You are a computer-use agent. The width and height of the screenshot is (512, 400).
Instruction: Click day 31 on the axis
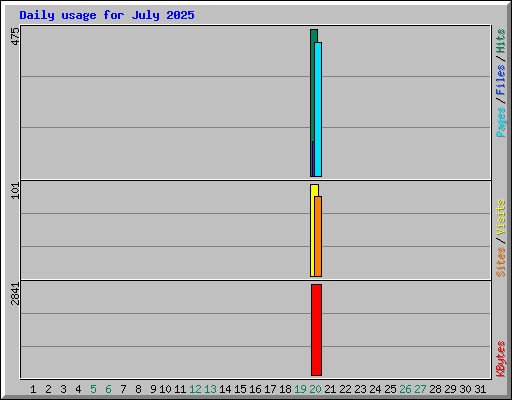tap(480, 389)
